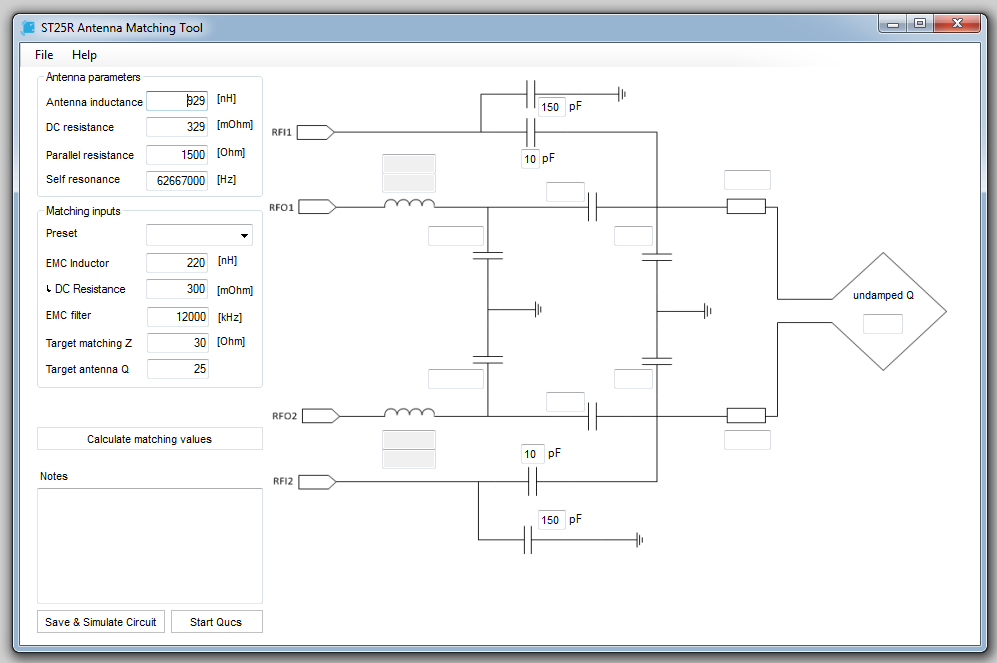This screenshot has height=663, width=997.
Task: Click inside the Notes text area
Action: (149, 545)
